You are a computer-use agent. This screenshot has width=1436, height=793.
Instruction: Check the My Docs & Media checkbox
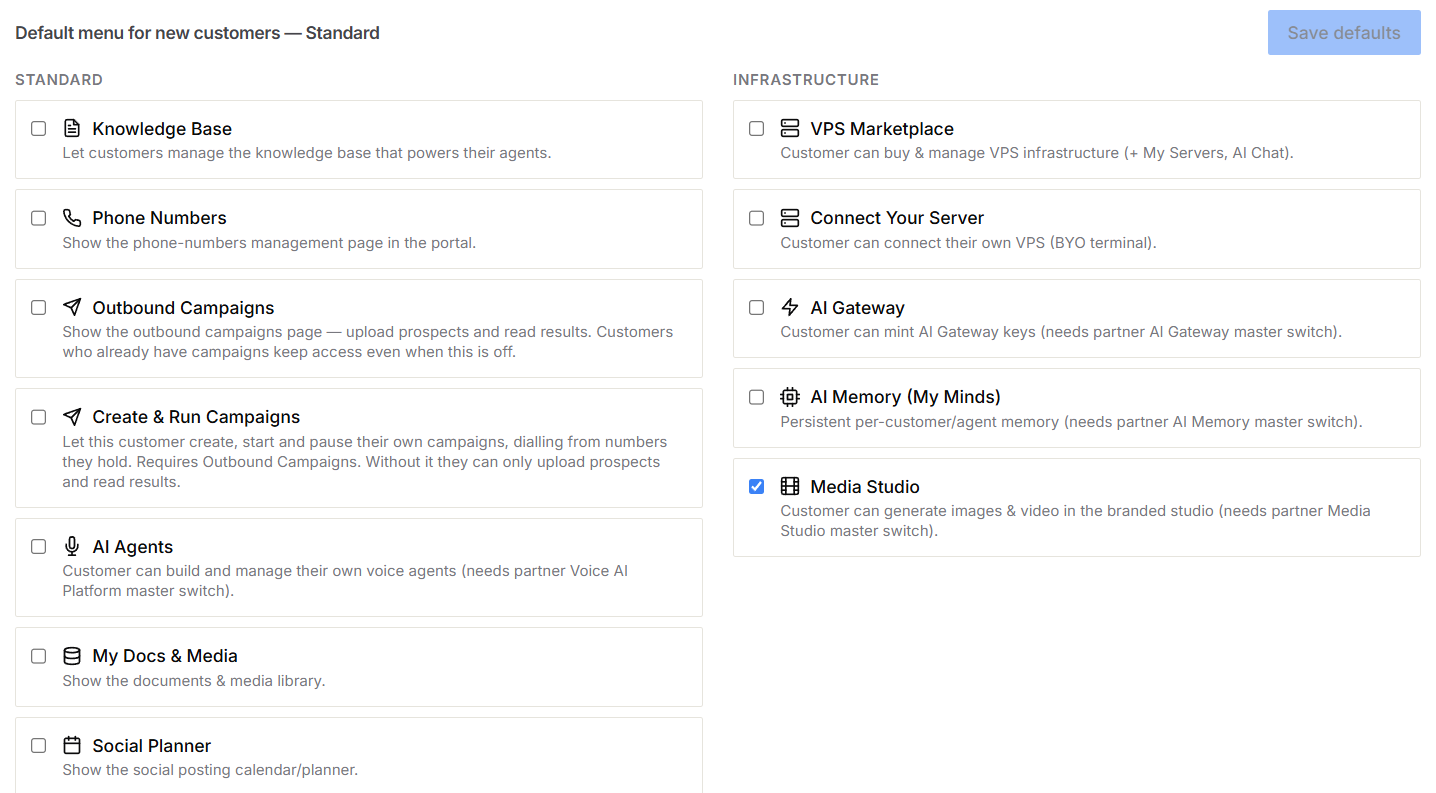point(38,656)
